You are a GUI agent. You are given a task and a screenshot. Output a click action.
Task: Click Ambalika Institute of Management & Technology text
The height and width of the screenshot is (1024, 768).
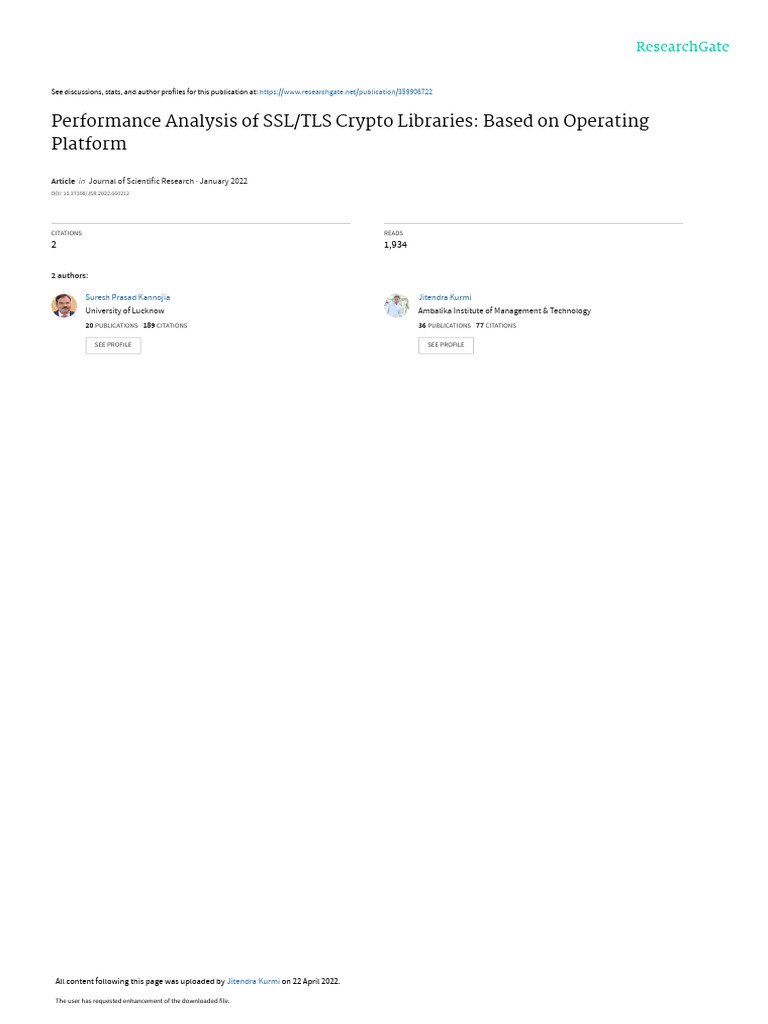tap(504, 311)
